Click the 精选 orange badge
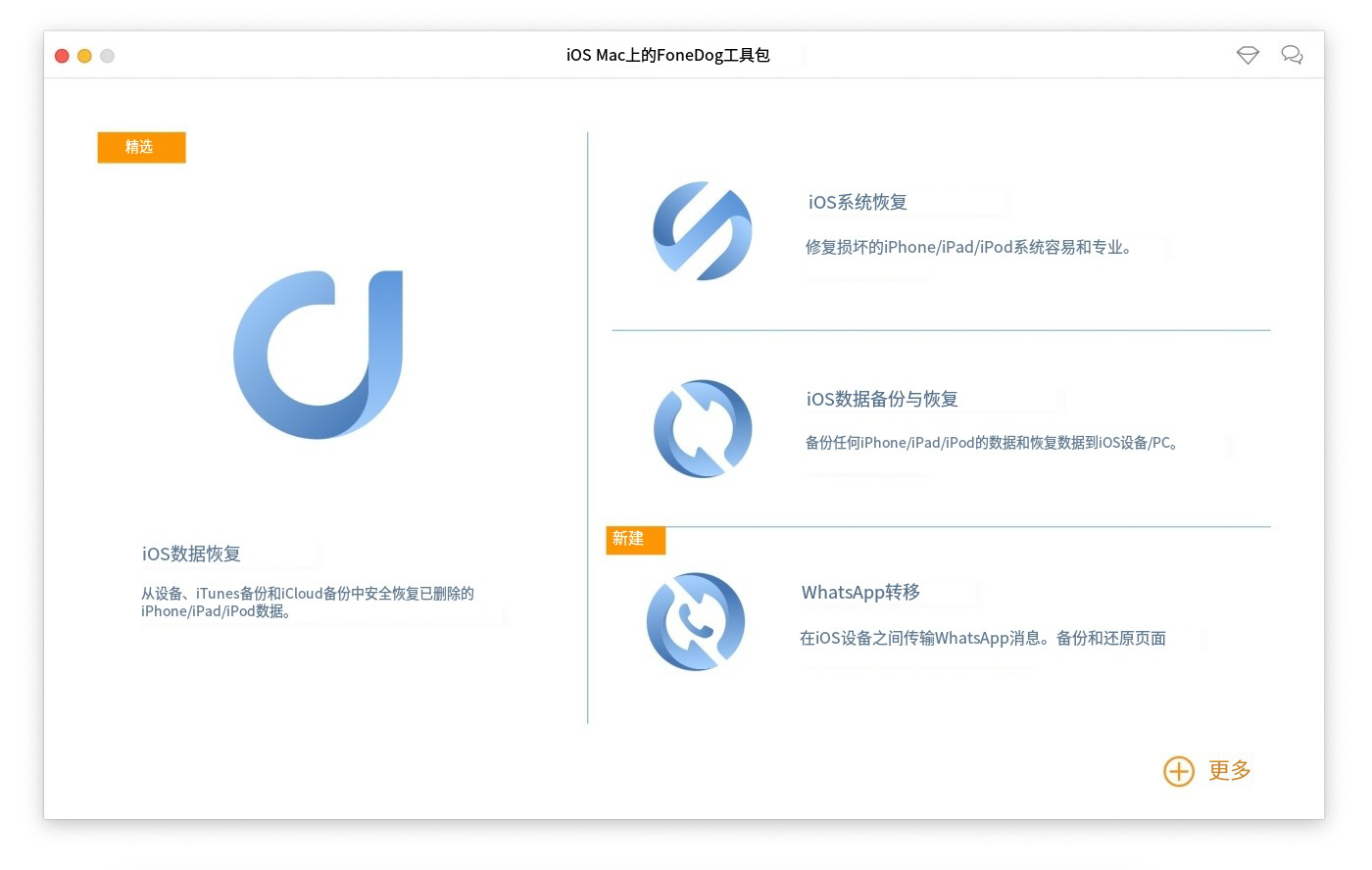Image resolution: width=1372 pixels, height=870 pixels. pos(141,147)
